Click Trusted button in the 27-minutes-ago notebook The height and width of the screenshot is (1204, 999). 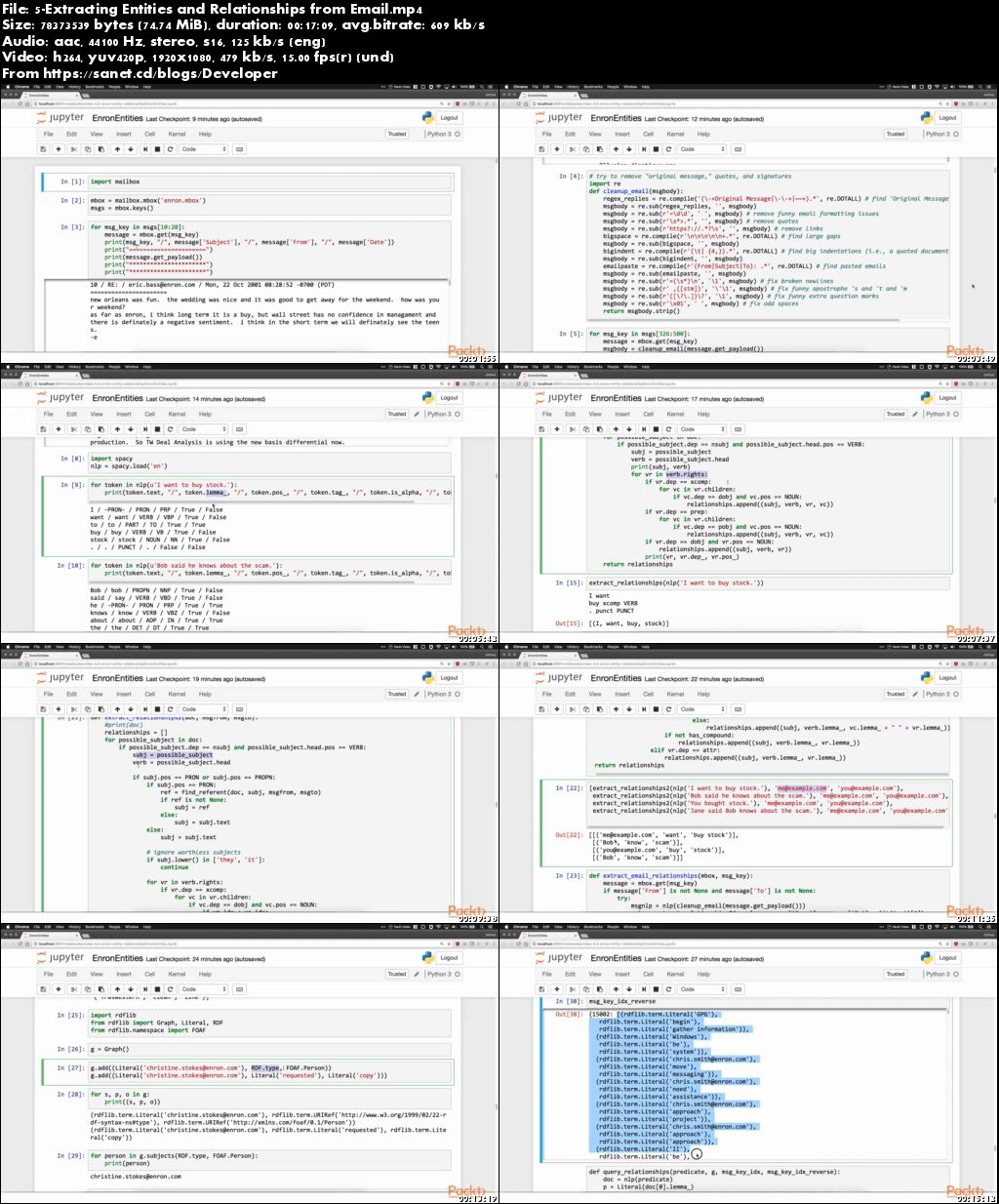[x=896, y=974]
